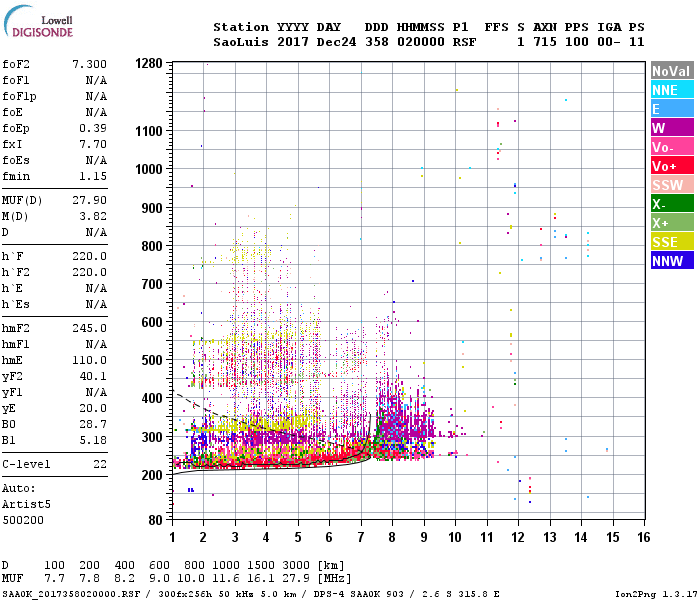700x600 pixels.
Task: Click the foF2 value 7.300
Action: click(90, 64)
